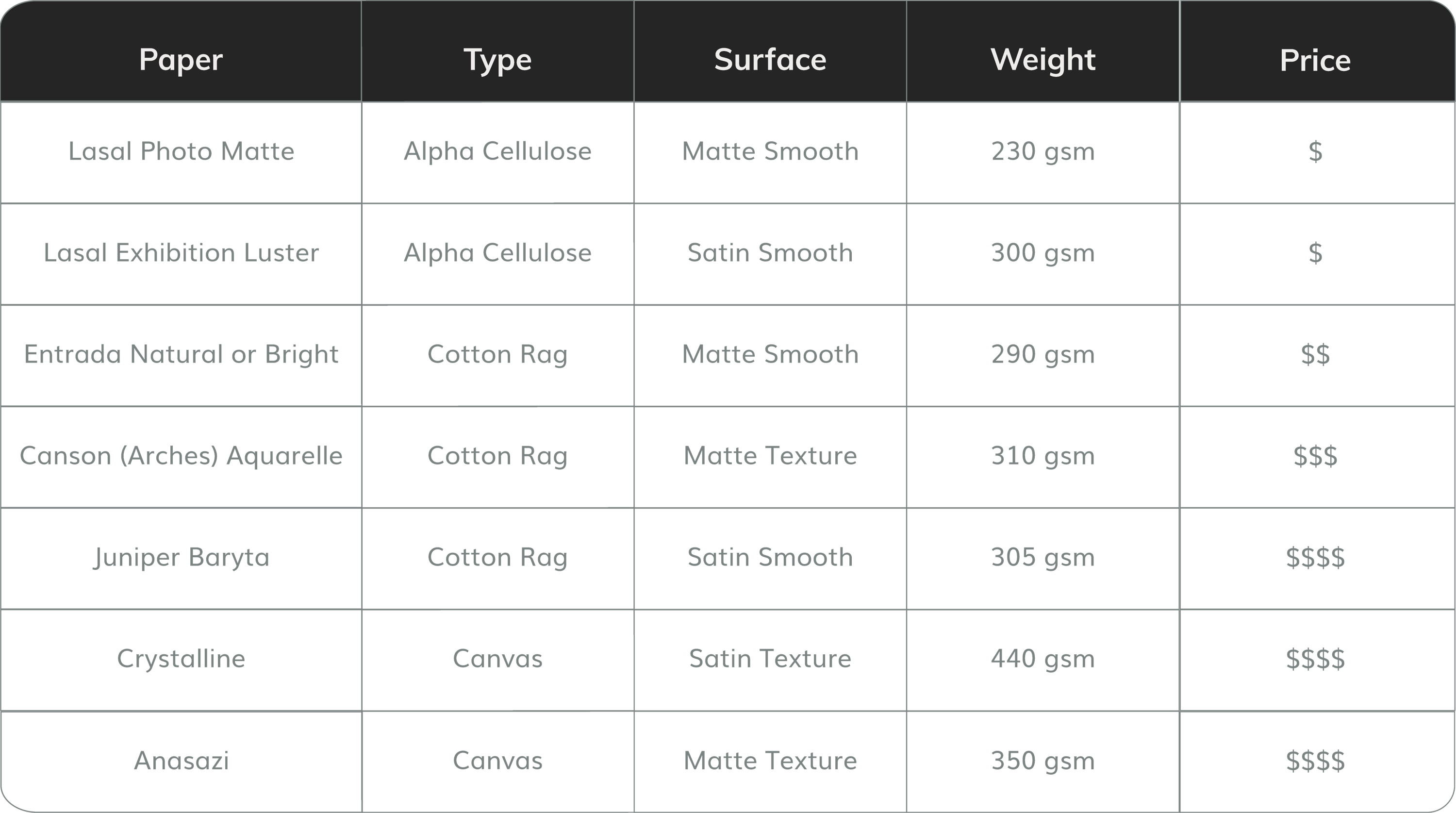Select the Lasal Exhibition Luster cell
This screenshot has height=813, width=1456.
[181, 253]
